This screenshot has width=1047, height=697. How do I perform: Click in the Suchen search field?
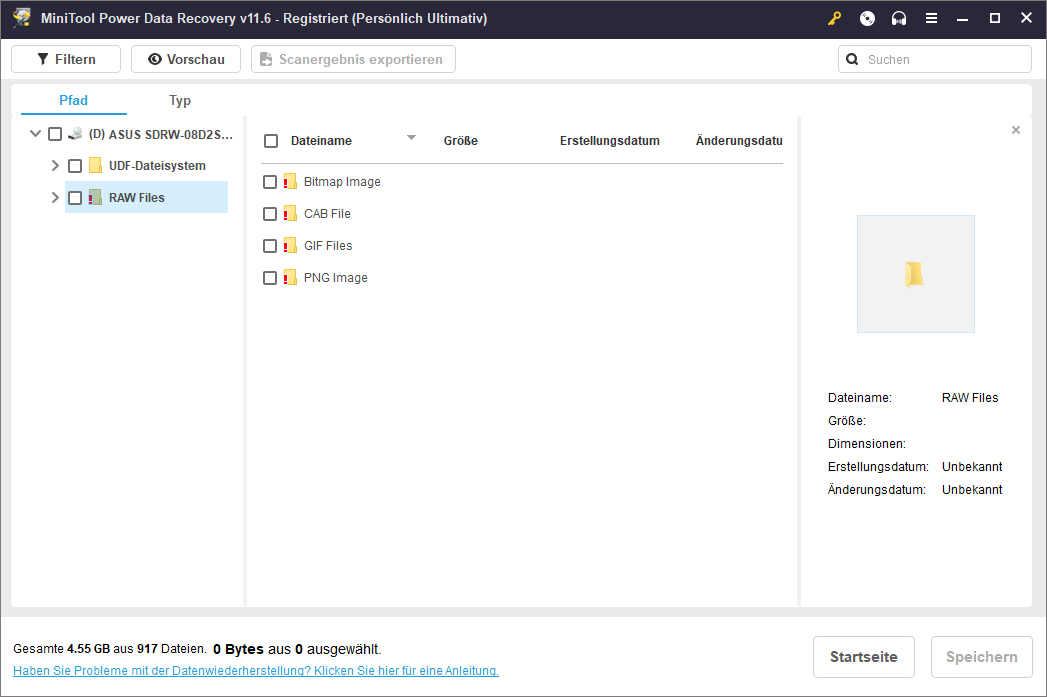point(940,60)
